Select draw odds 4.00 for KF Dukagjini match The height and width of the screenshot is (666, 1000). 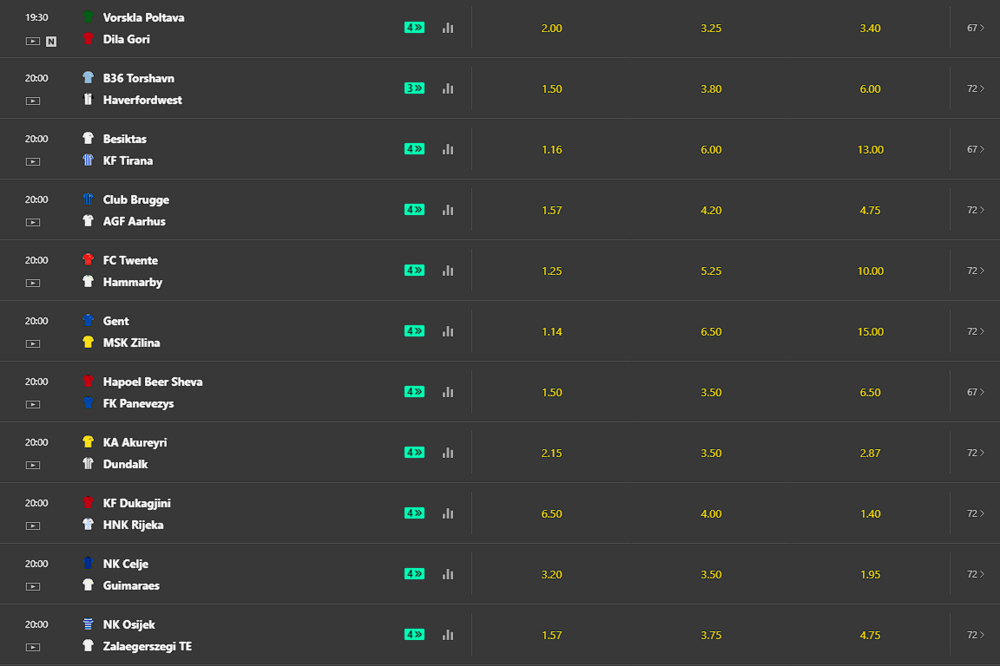pyautogui.click(x=711, y=514)
